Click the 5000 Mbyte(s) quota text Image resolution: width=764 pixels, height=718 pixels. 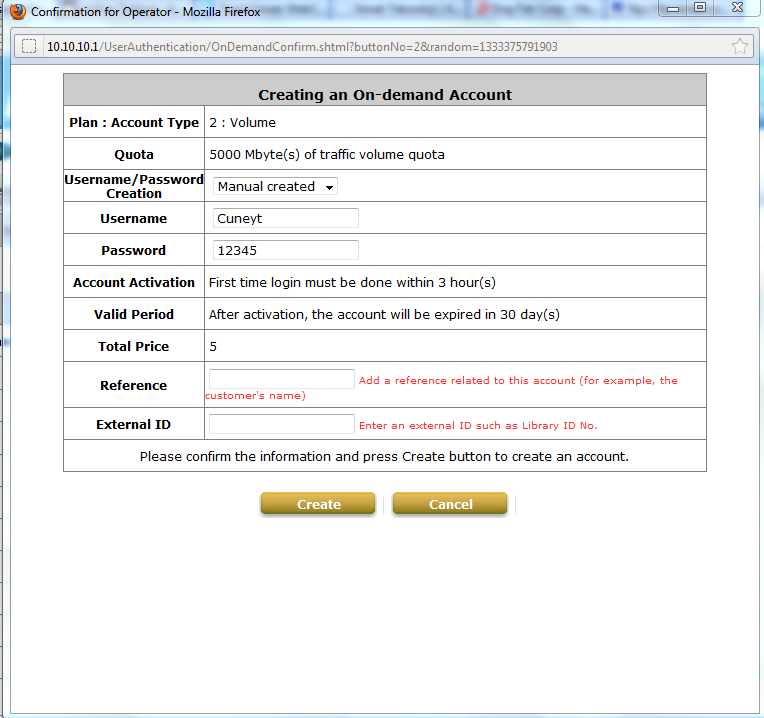[x=326, y=154]
